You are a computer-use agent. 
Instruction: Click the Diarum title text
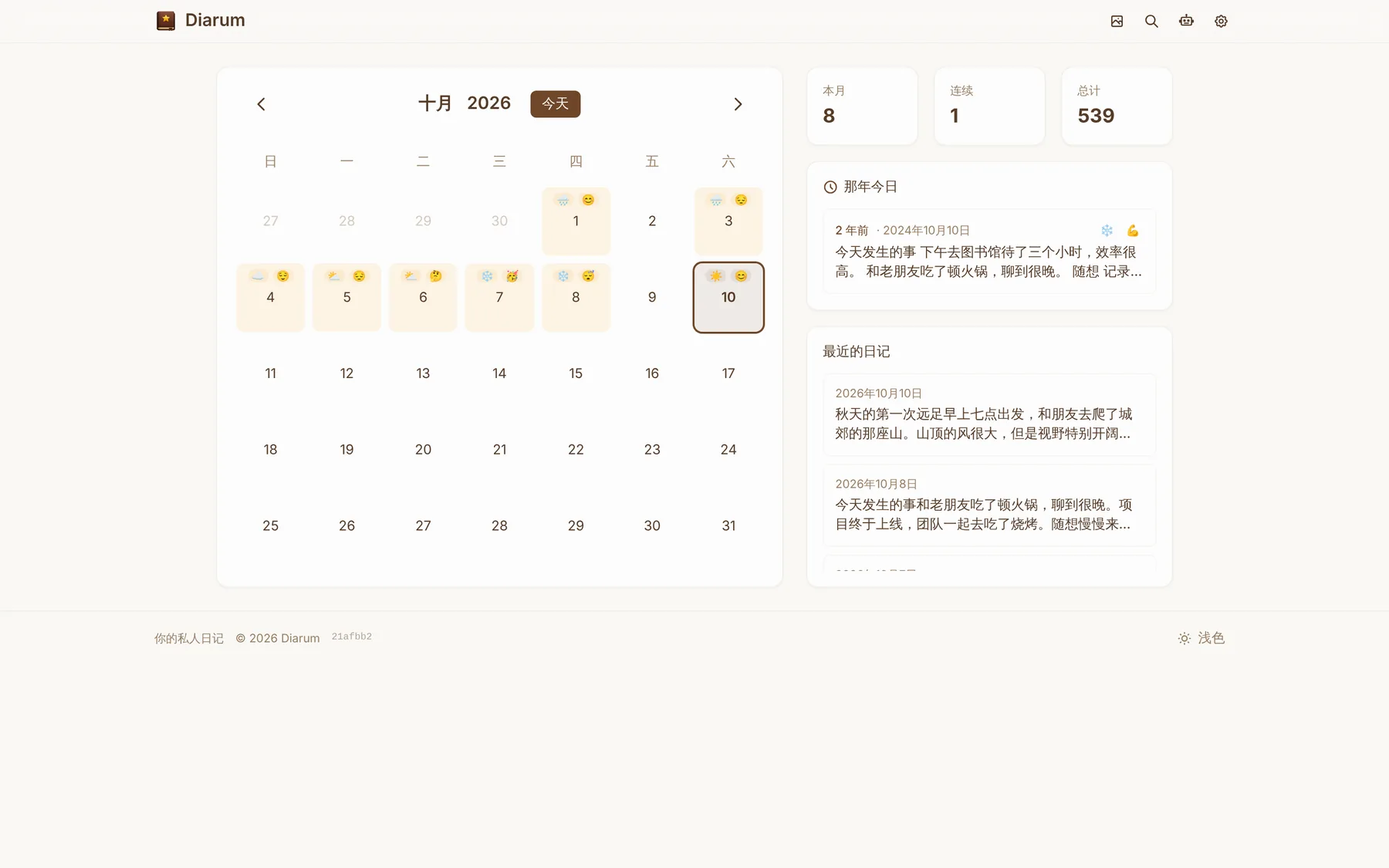[215, 20]
